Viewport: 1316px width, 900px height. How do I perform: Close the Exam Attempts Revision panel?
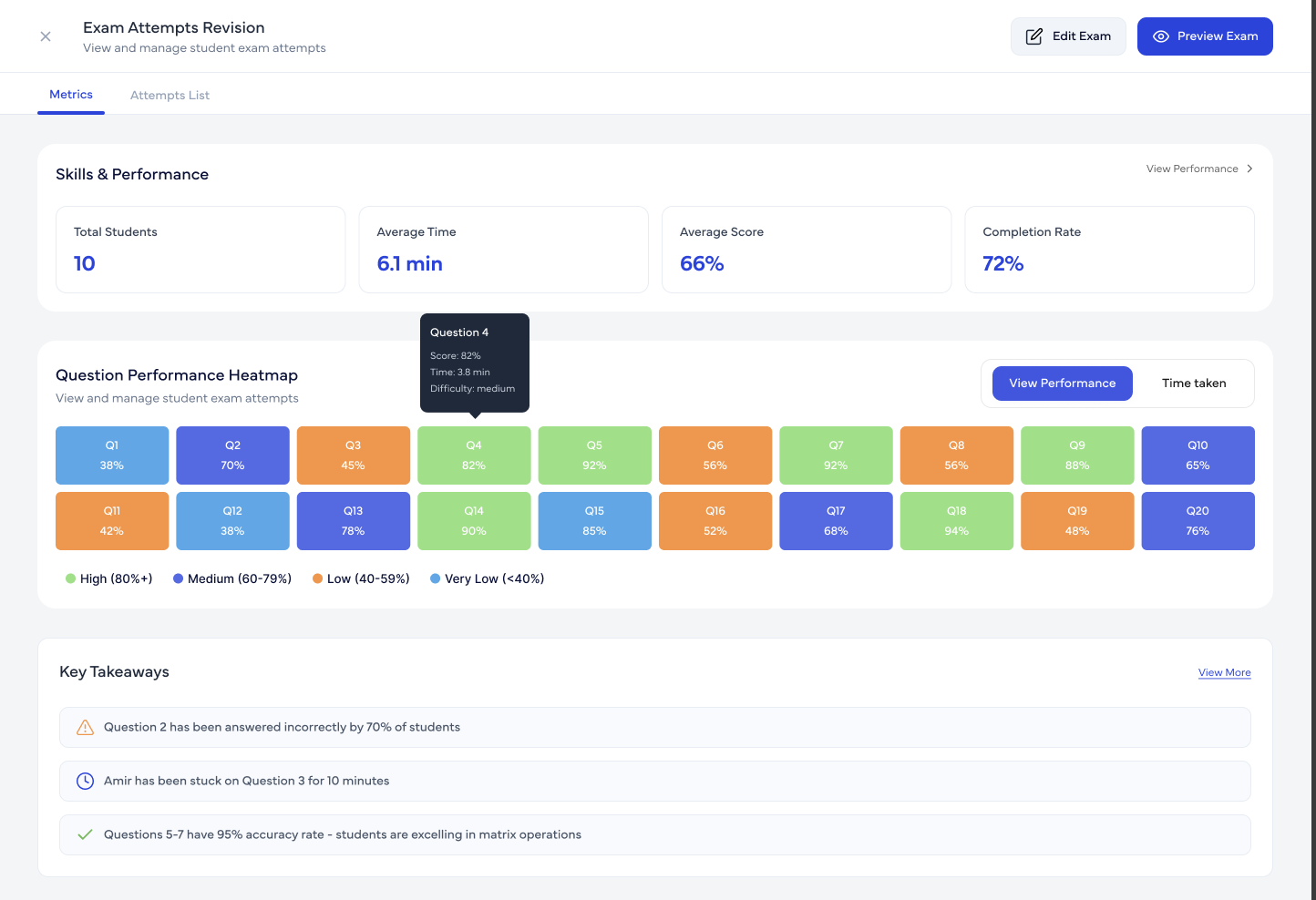pos(46,36)
